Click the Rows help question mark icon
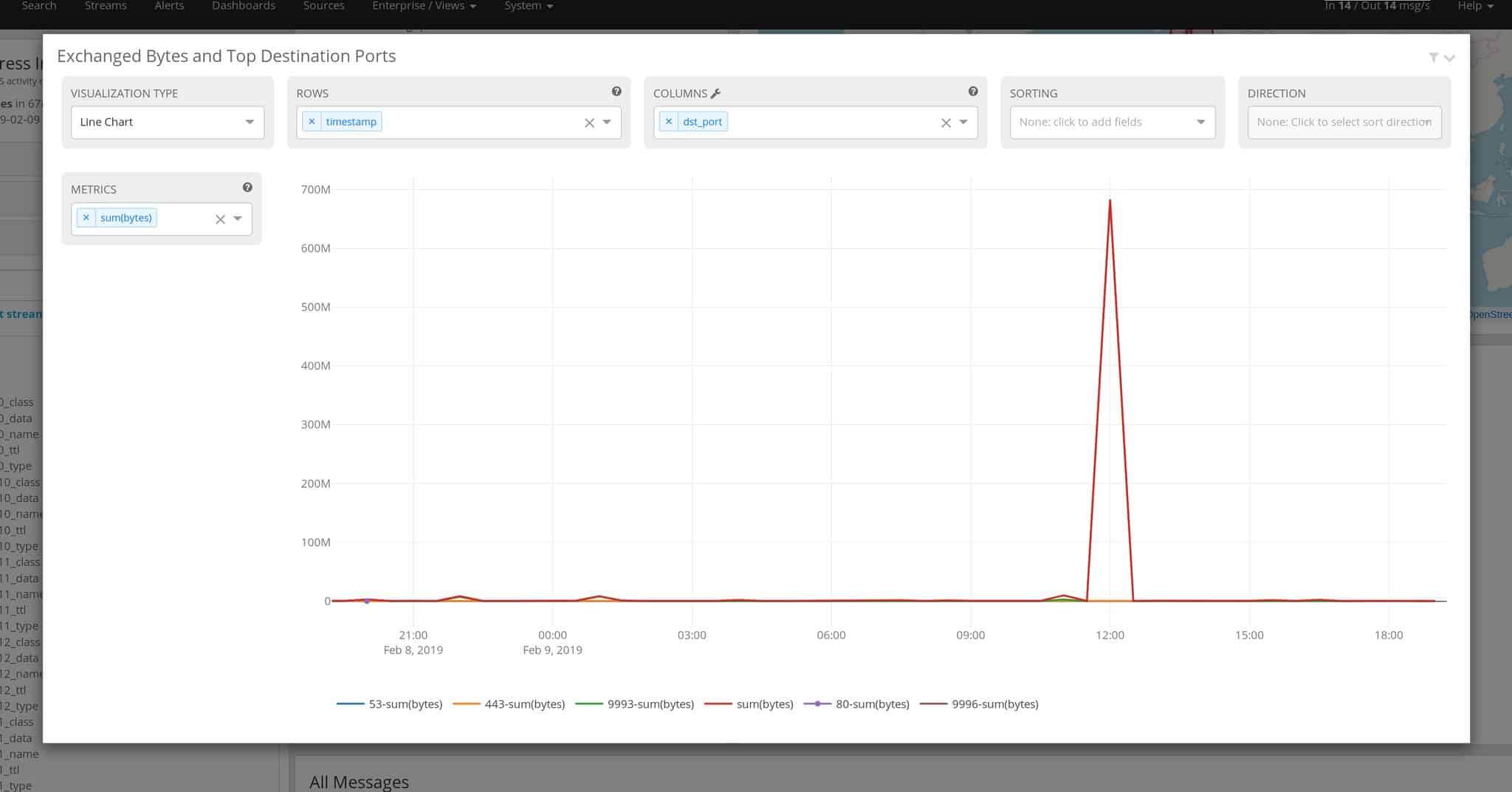The height and width of the screenshot is (792, 1512). coord(616,92)
